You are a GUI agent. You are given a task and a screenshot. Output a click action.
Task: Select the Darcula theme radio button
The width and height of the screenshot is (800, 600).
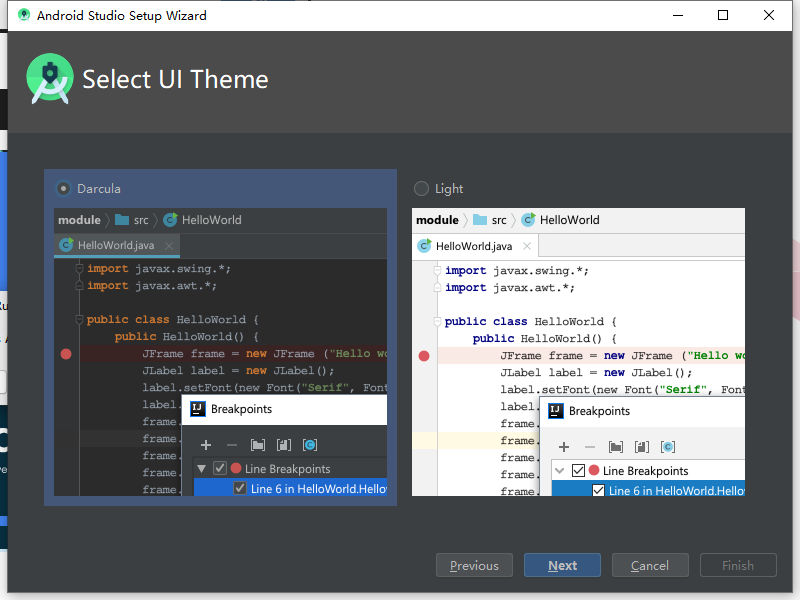tap(64, 188)
